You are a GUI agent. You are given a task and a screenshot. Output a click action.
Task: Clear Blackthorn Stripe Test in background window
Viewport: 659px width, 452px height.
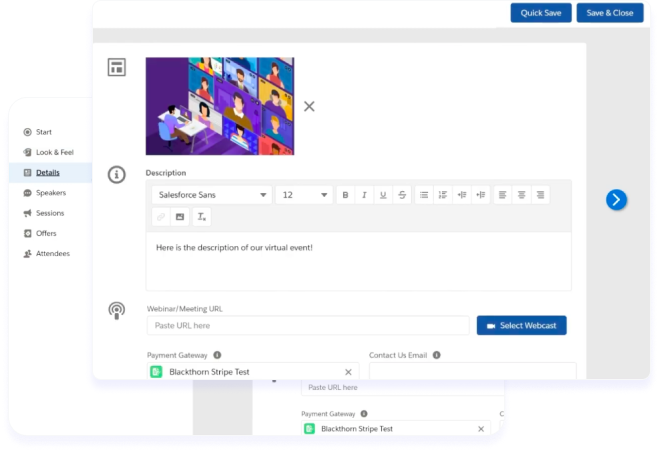pos(481,429)
